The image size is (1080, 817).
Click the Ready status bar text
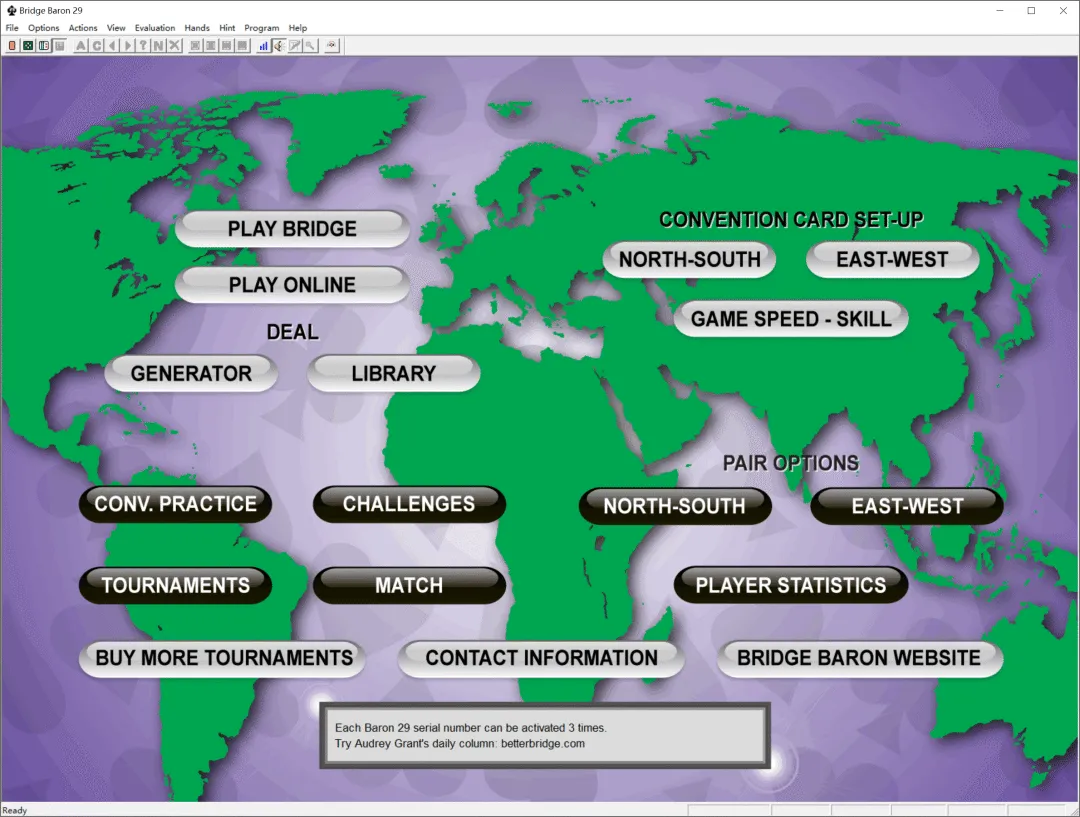(14, 810)
